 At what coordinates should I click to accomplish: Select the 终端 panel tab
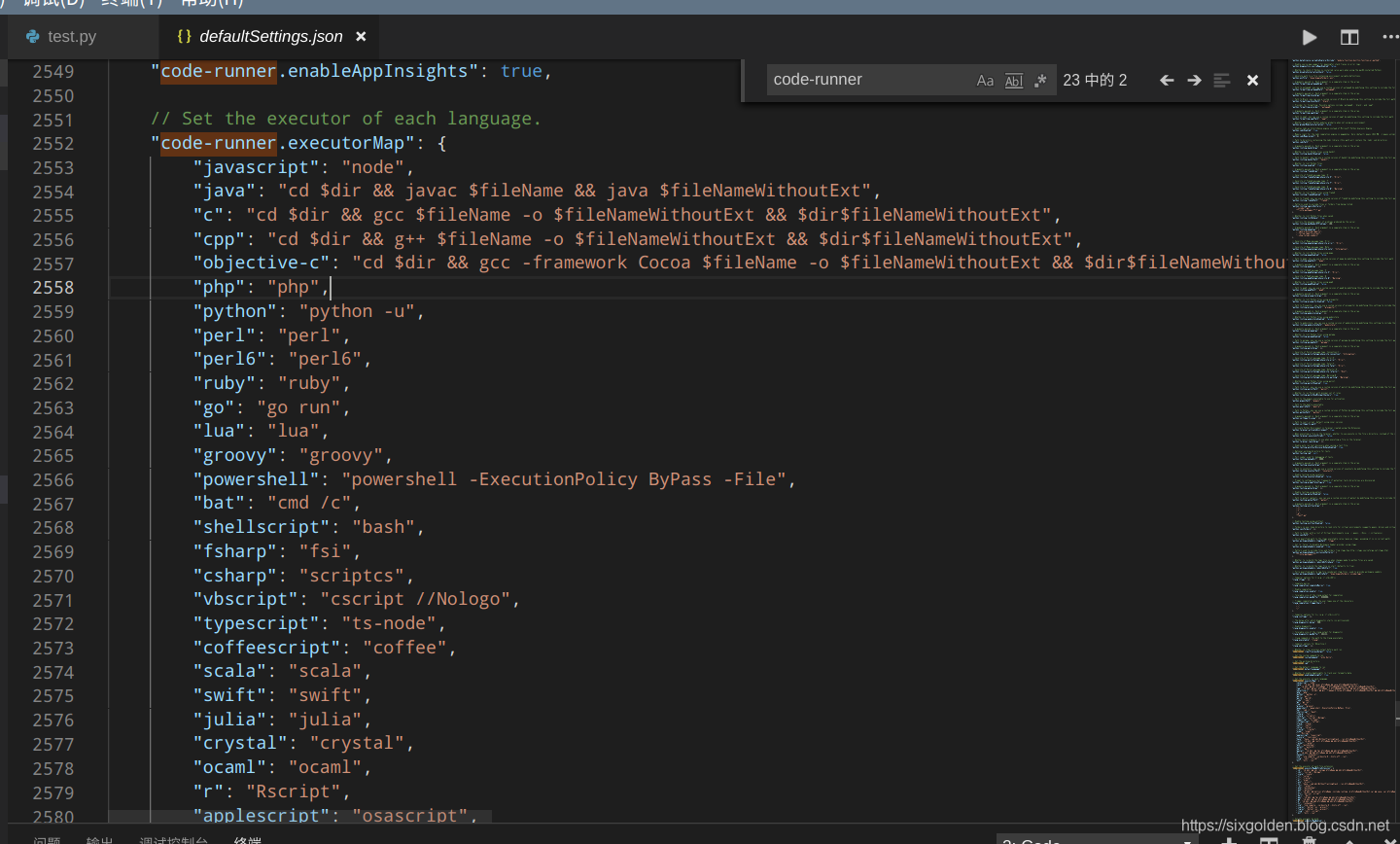[x=248, y=840]
